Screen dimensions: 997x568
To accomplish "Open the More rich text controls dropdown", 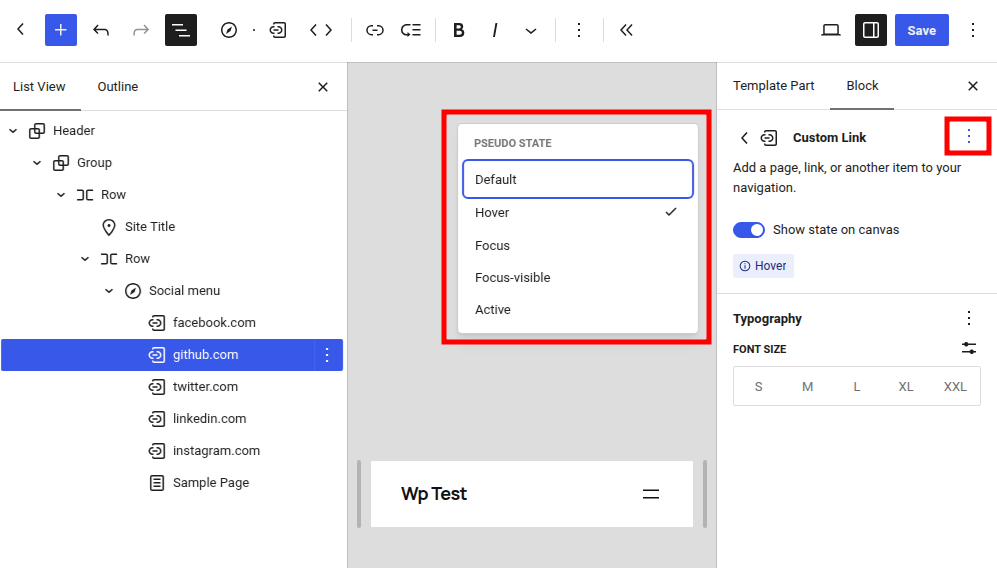I will pyautogui.click(x=531, y=30).
